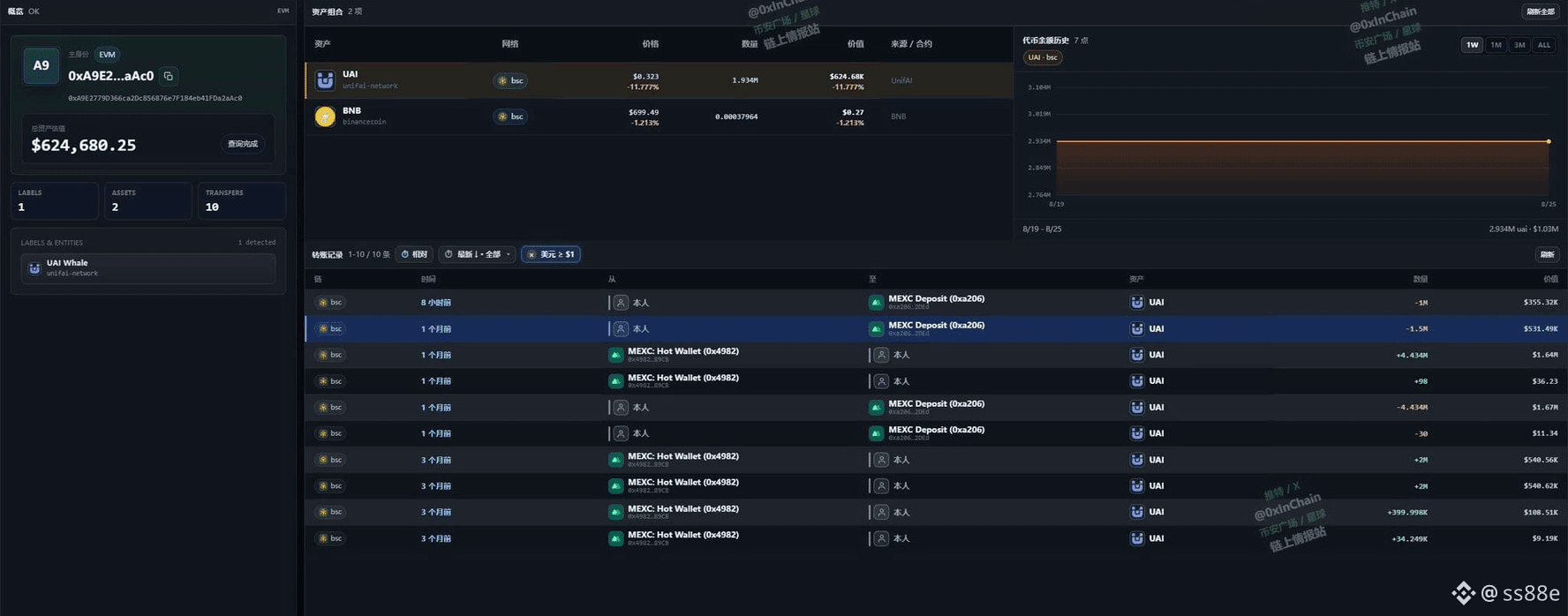
Task: Sort by the 时间 column header in transfers
Action: click(x=428, y=279)
